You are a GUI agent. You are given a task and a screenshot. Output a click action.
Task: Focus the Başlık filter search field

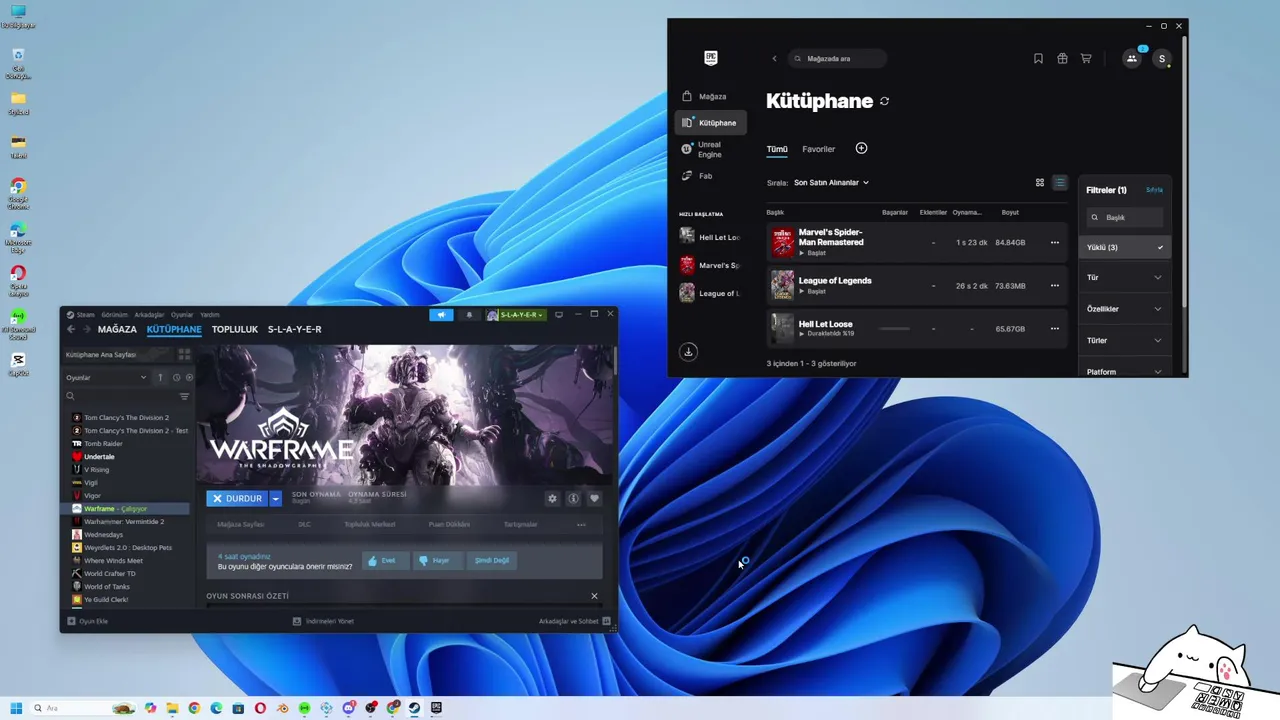1125,217
